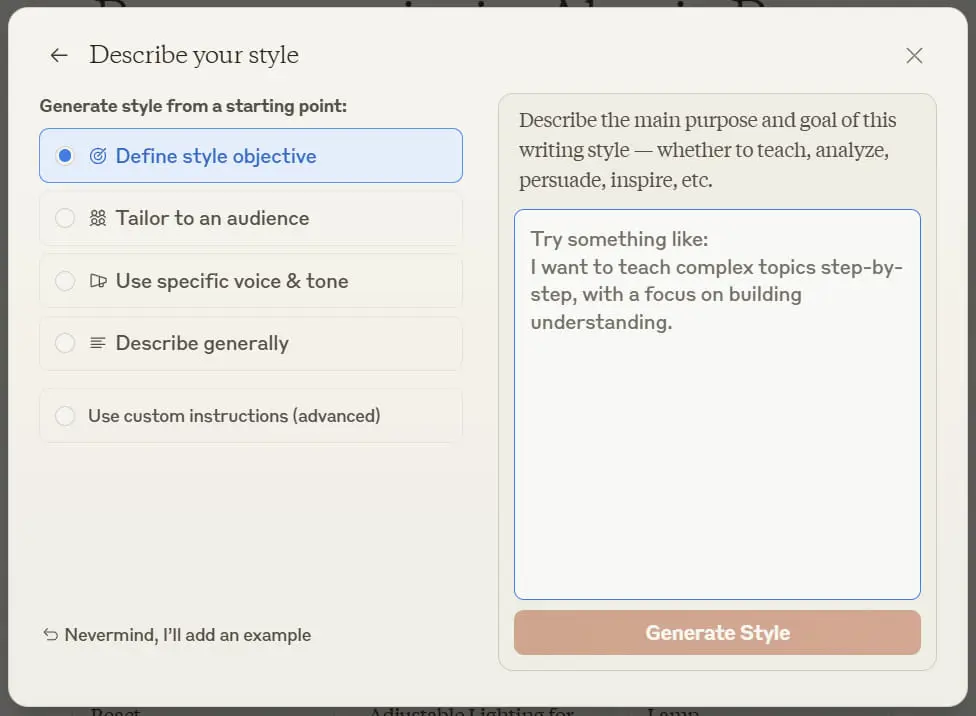The width and height of the screenshot is (976, 716).
Task: Select the Use specific voice & tone radio button
Action: pyautogui.click(x=65, y=281)
